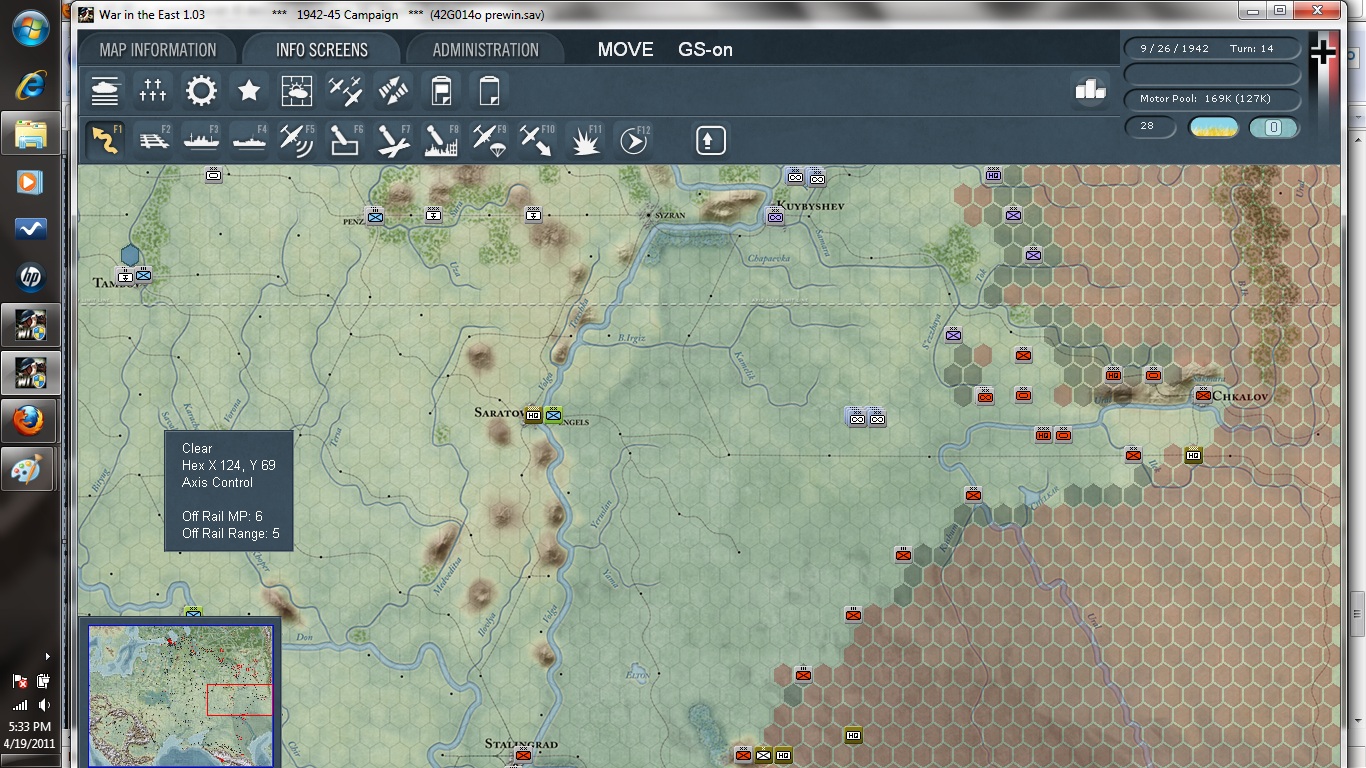Open the flagged clipboard report icon
The image size is (1366, 768).
pyautogui.click(x=441, y=92)
